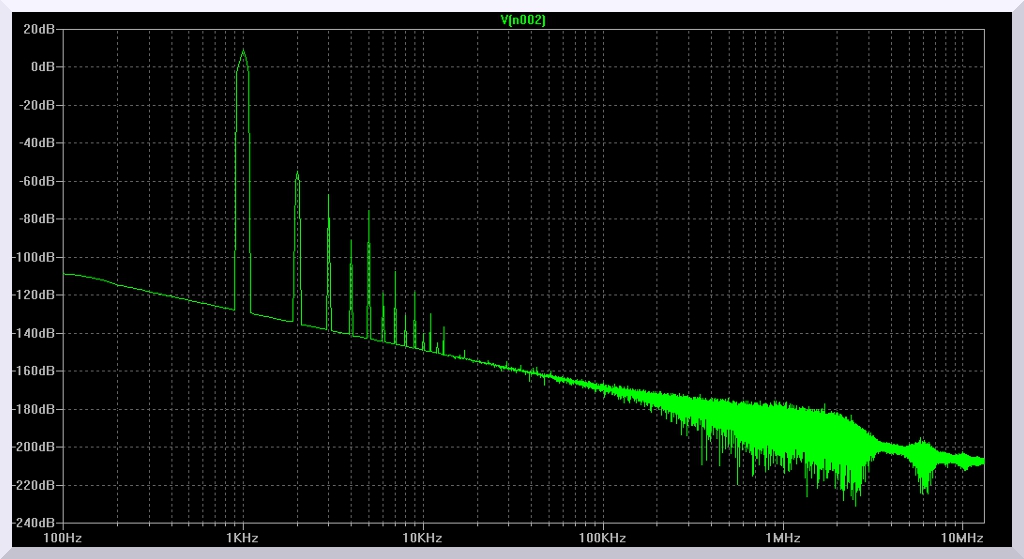Image resolution: width=1024 pixels, height=559 pixels.
Task: Click the -40dB axis label
Action: [38, 143]
